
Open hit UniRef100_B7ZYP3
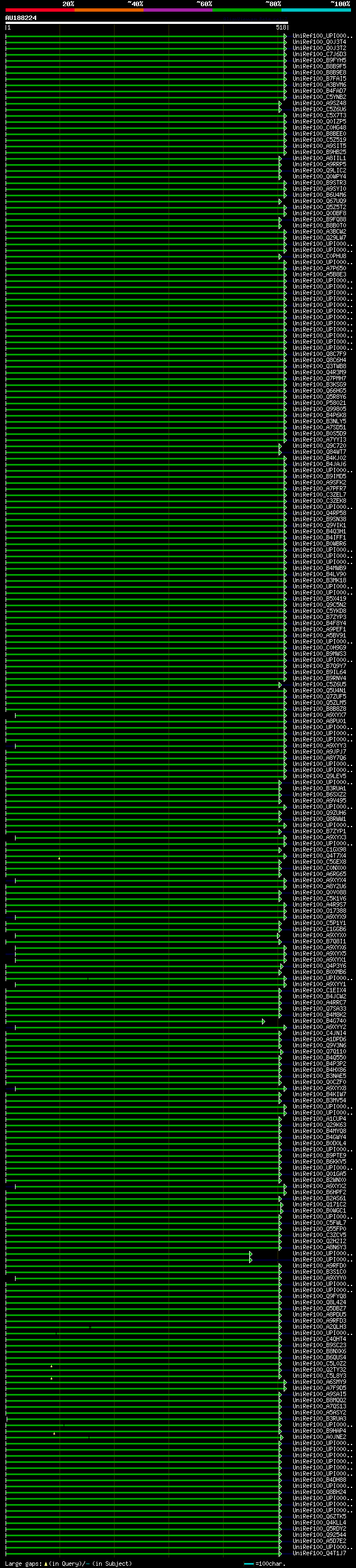(x=319, y=617)
